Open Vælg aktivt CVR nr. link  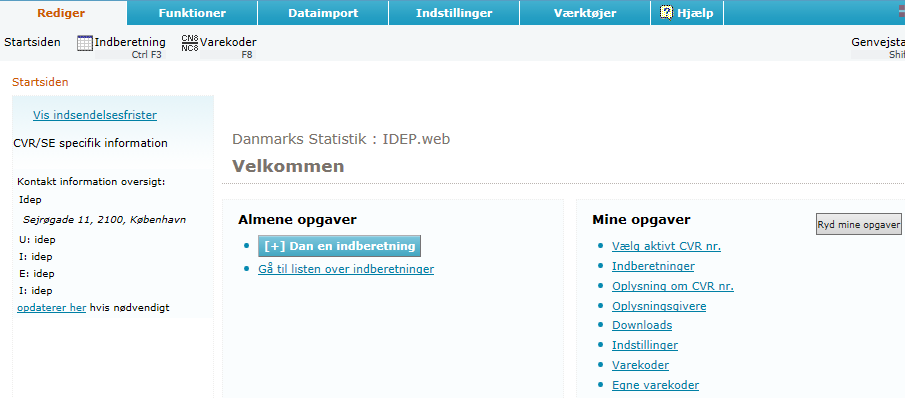coord(666,246)
